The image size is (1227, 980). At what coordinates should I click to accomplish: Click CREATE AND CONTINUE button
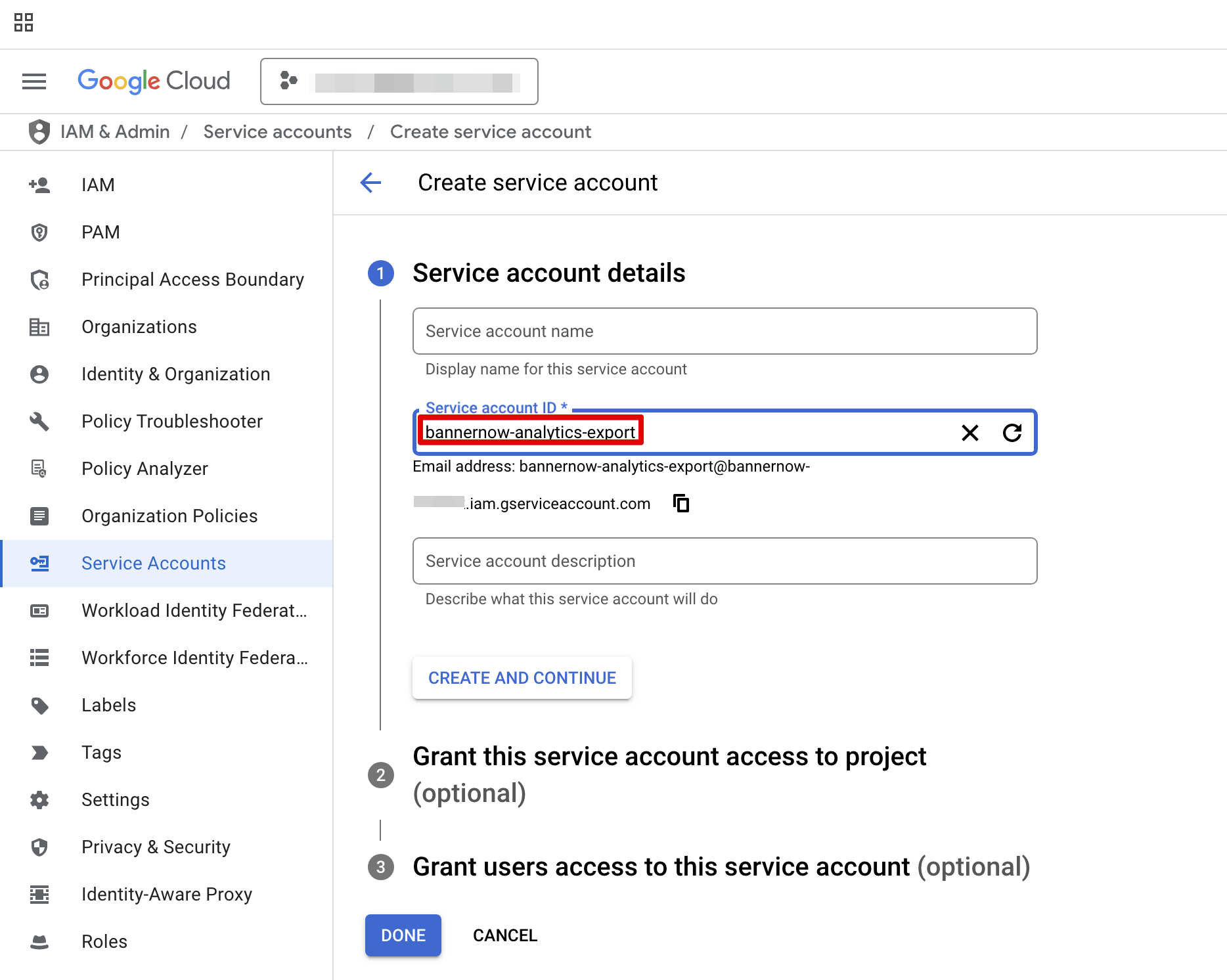coord(522,678)
